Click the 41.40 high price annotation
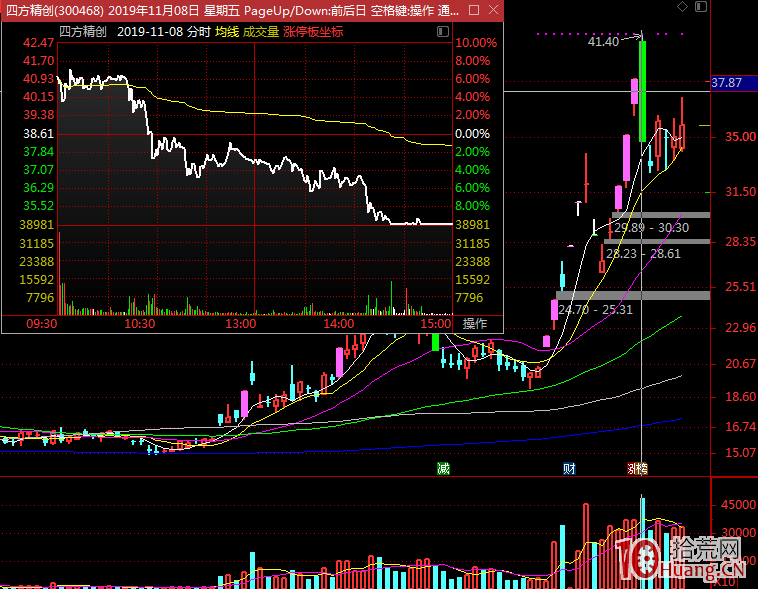Image resolution: width=758 pixels, height=589 pixels. (603, 42)
